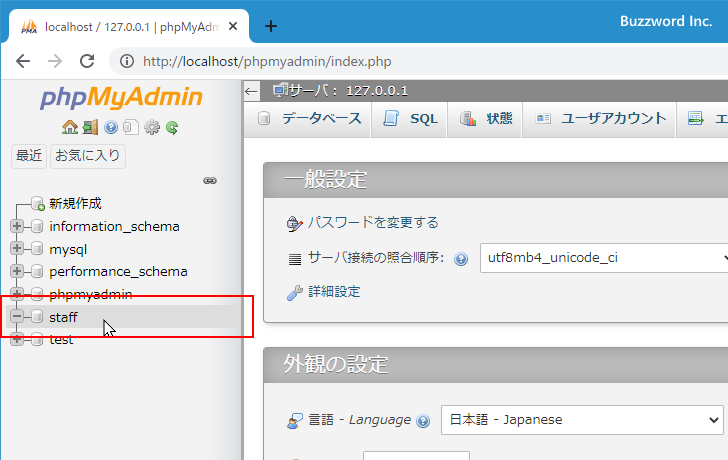Click the new database icon beside 新規作成
Screen dimensions: 728x460
pyautogui.click(x=38, y=203)
